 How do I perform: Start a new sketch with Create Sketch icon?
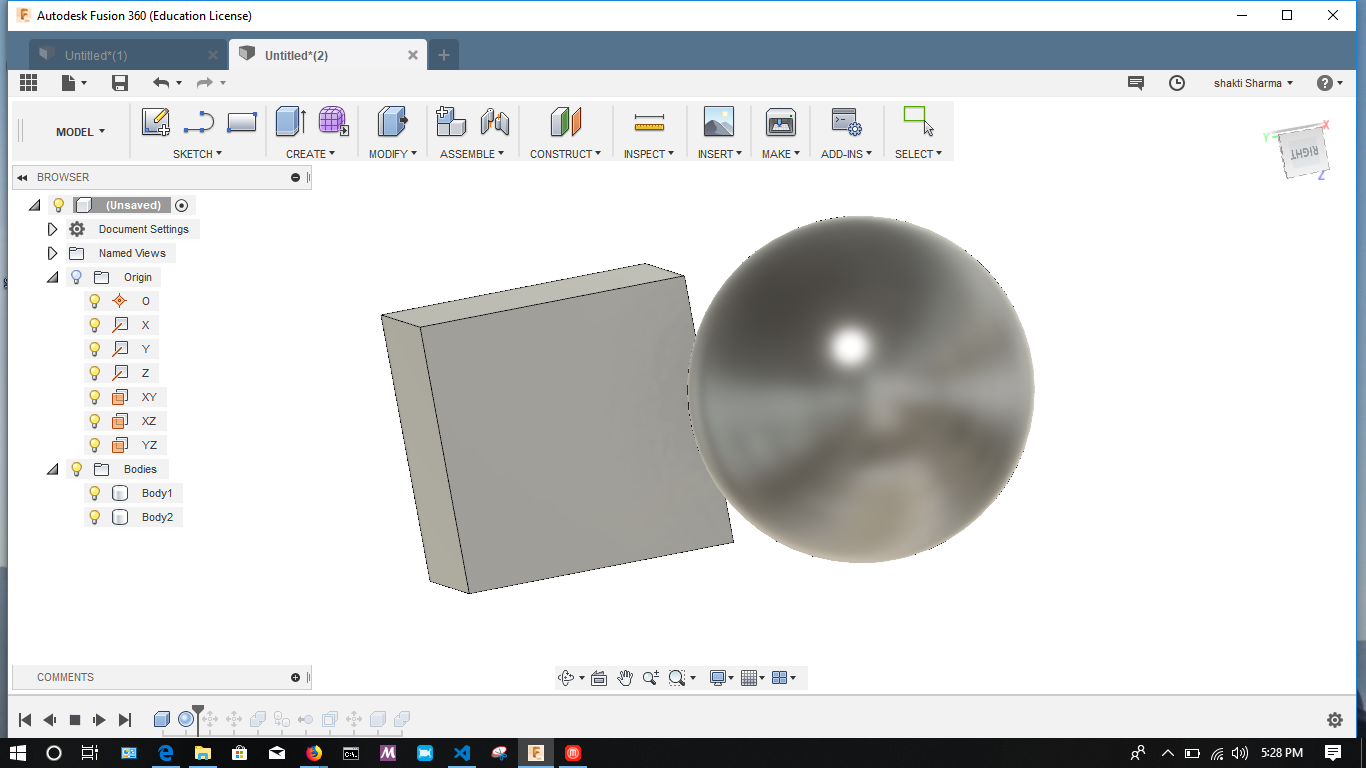coord(156,122)
